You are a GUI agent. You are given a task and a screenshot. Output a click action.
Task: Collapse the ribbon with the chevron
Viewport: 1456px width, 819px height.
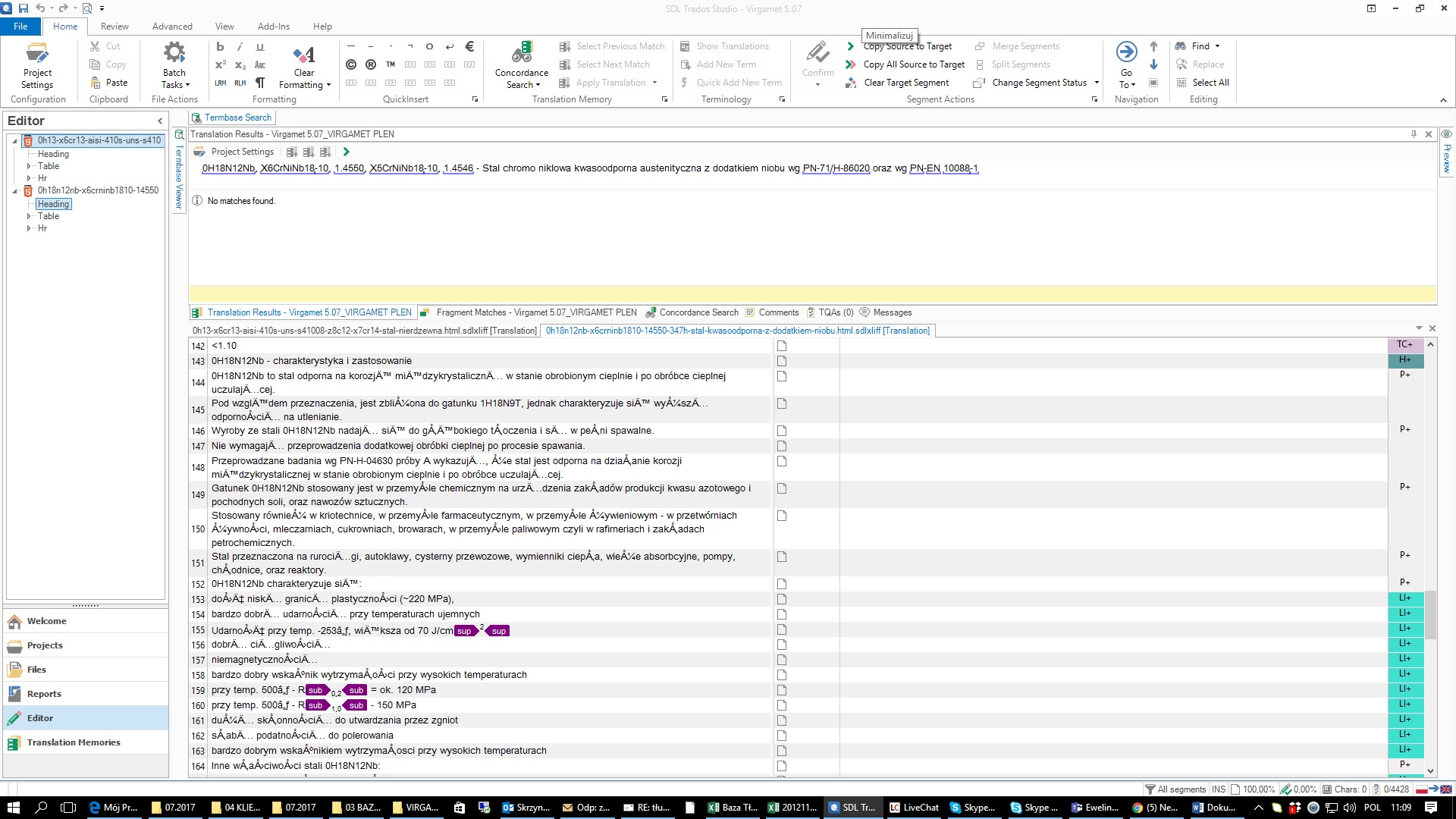point(1443,100)
